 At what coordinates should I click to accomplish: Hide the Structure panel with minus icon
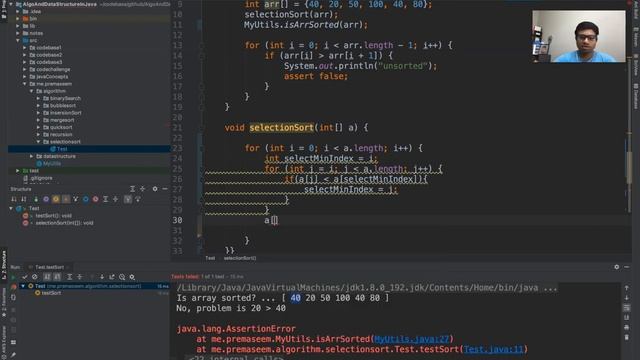pos(165,189)
